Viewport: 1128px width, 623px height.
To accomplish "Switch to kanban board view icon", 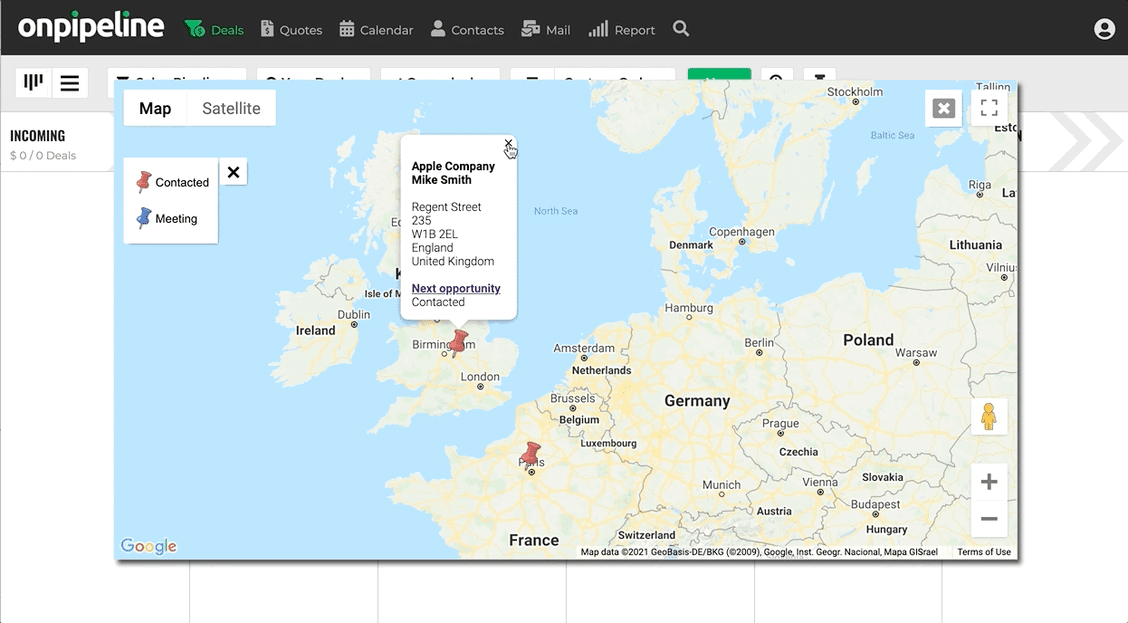I will [x=33, y=83].
